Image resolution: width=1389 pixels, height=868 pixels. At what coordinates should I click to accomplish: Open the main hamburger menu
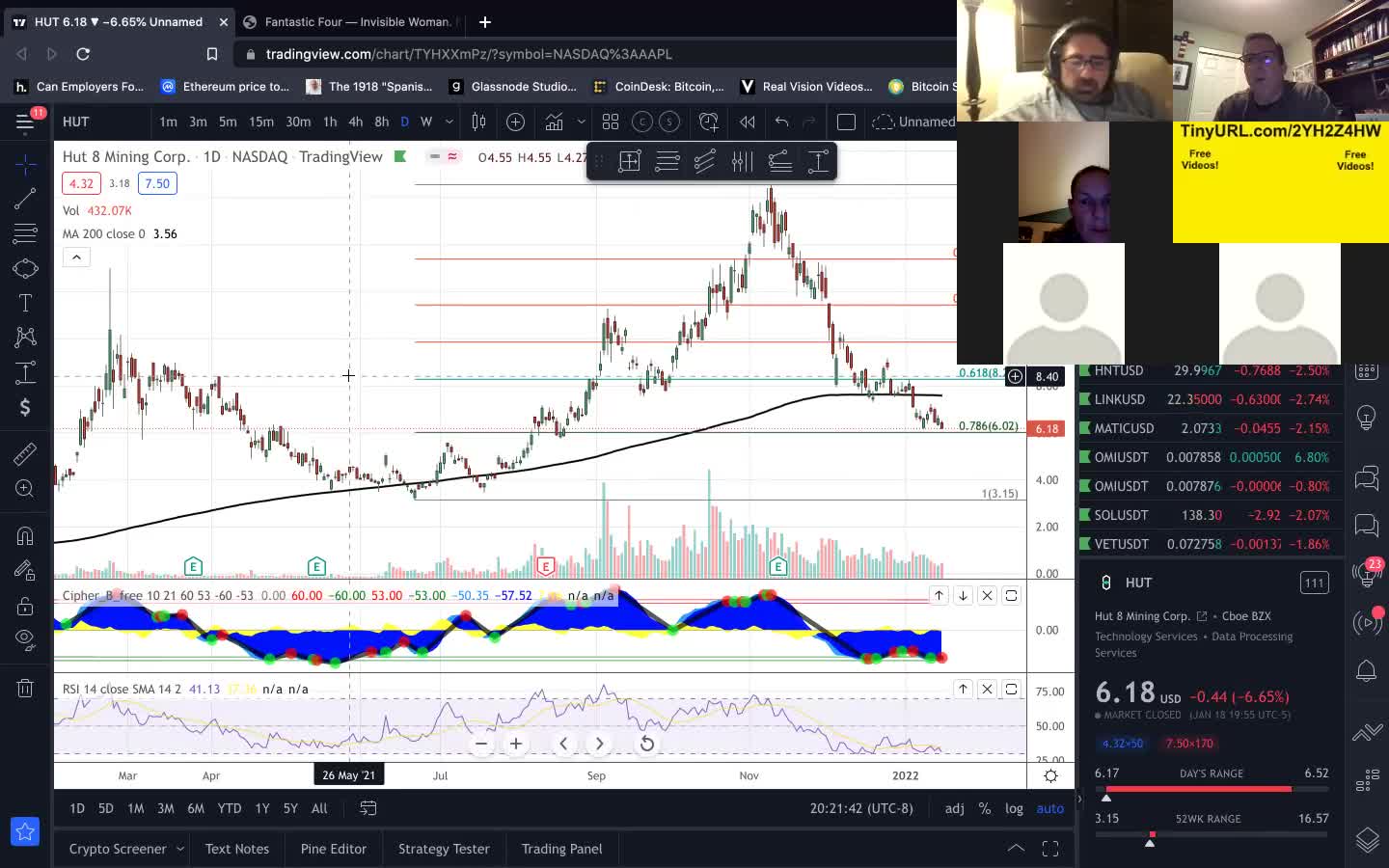[x=25, y=122]
